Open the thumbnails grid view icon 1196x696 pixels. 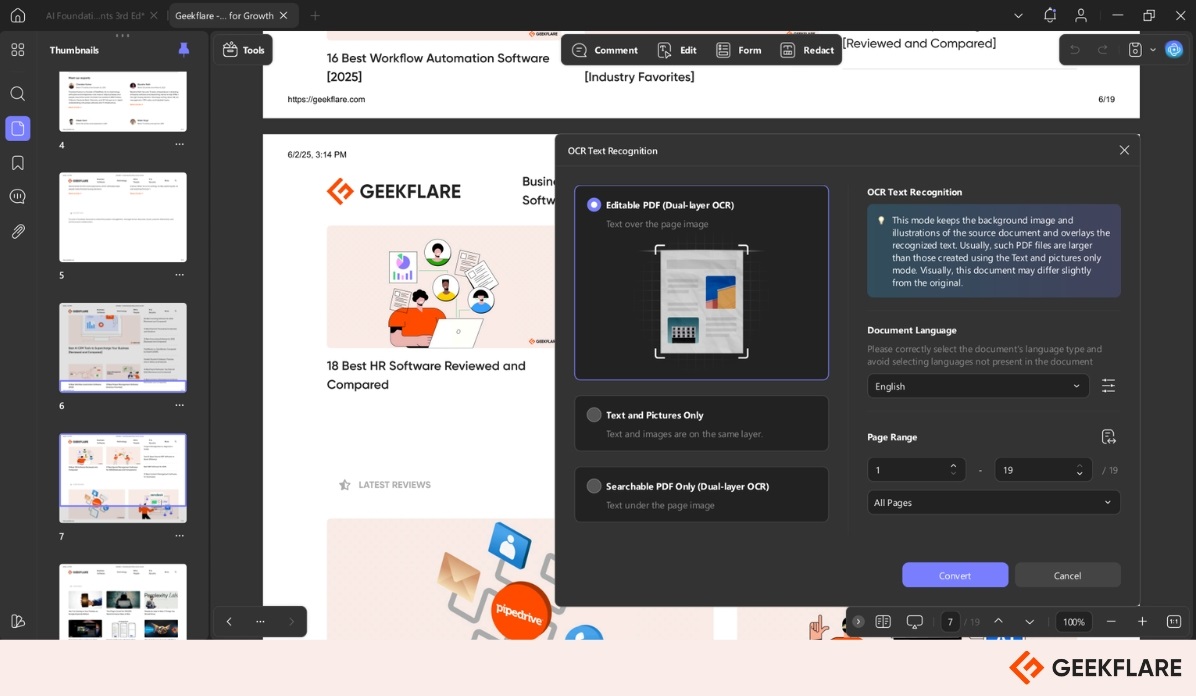coord(18,50)
